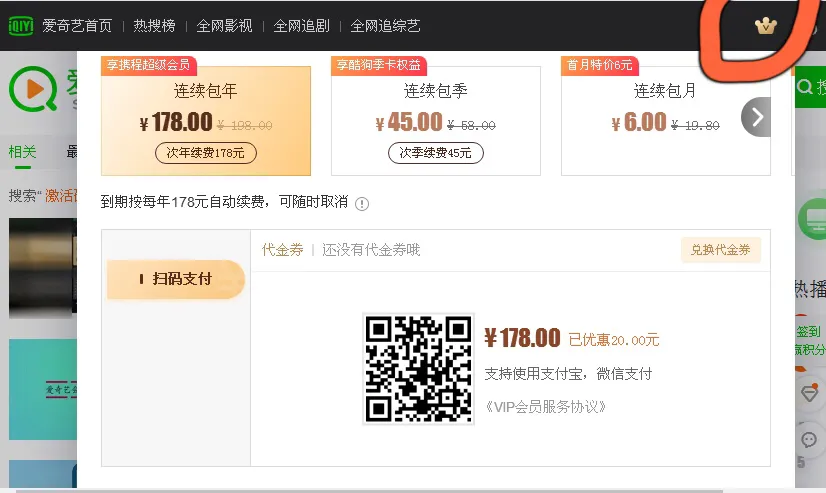
Task: Select the 连续包月 6.00 plan card
Action: [666, 121]
